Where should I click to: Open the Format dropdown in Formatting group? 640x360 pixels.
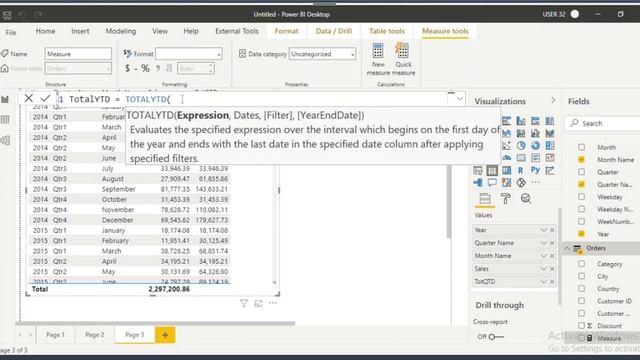pyautogui.click(x=189, y=54)
